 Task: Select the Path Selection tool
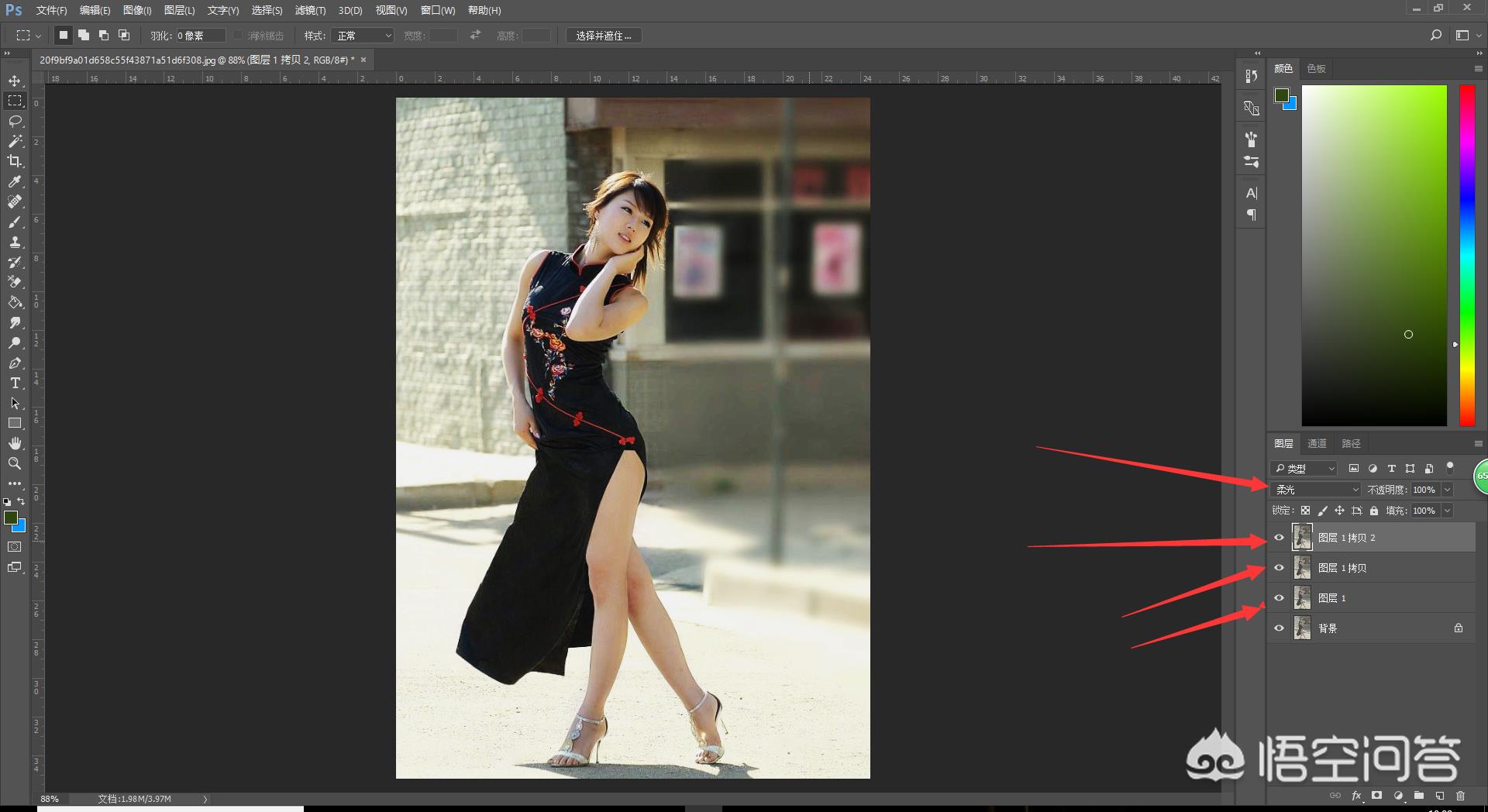pos(15,403)
